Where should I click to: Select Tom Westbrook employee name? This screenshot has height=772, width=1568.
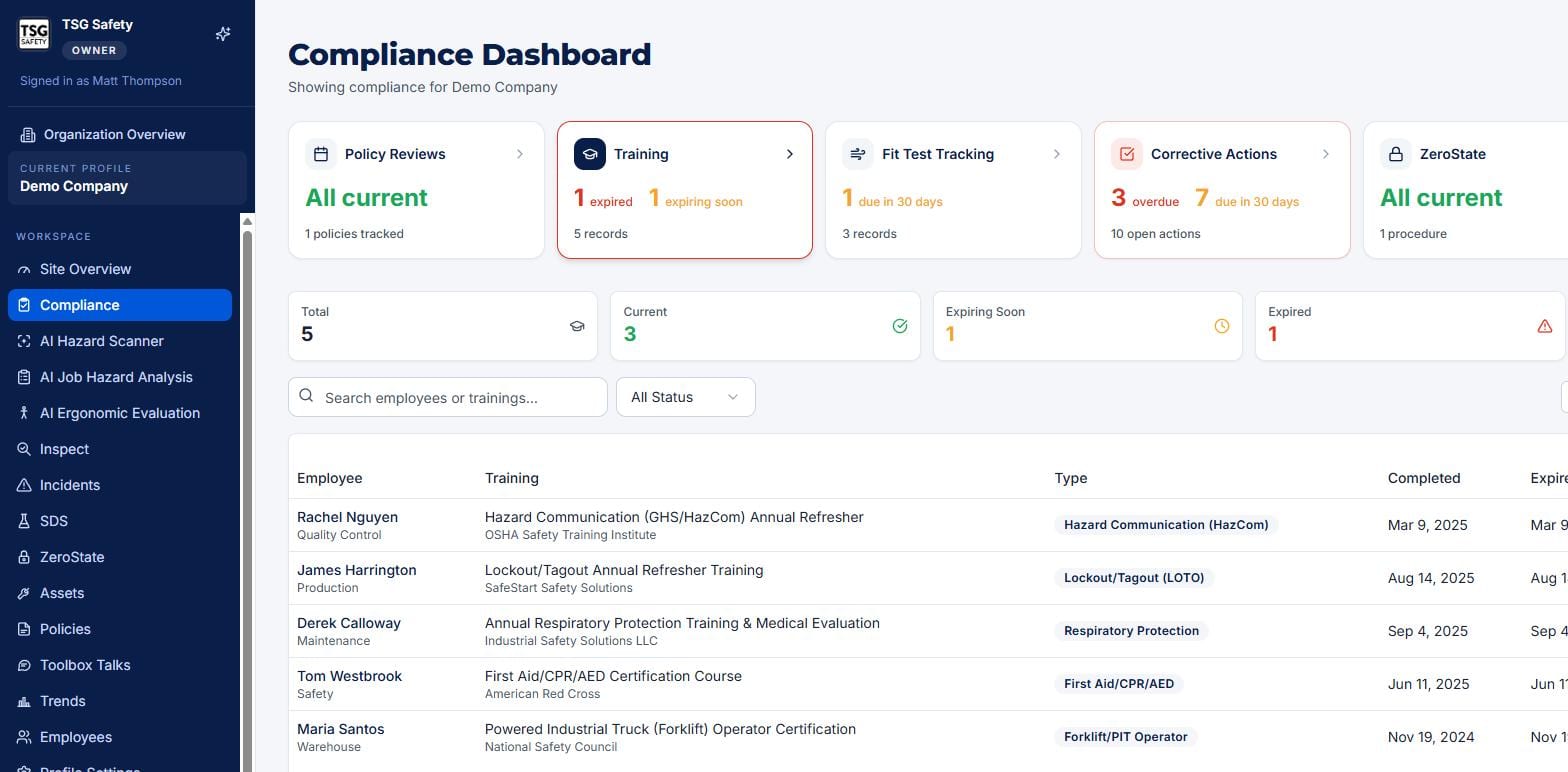point(349,676)
